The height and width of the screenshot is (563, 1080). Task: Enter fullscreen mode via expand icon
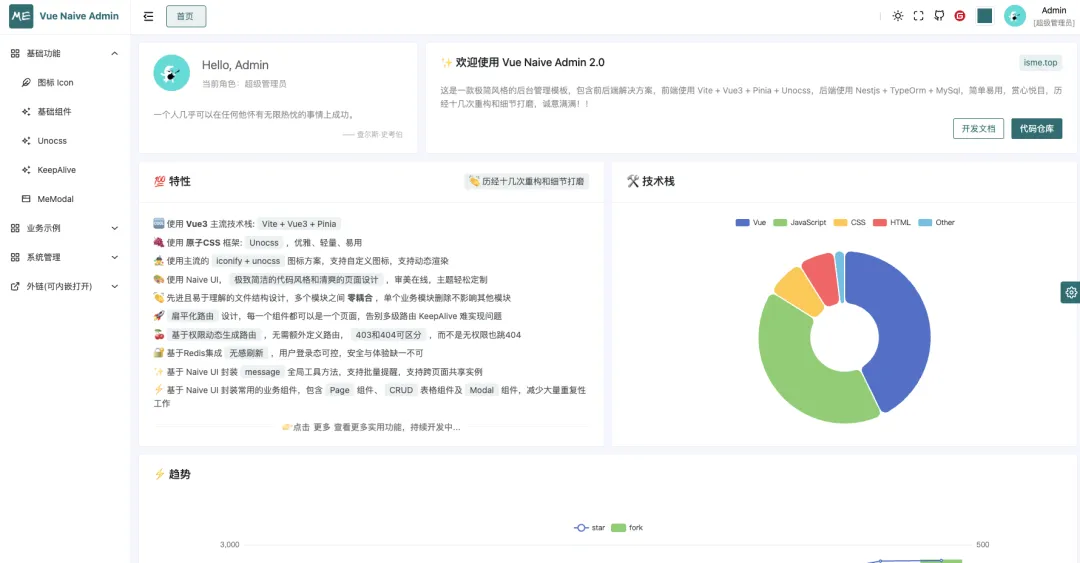point(918,16)
